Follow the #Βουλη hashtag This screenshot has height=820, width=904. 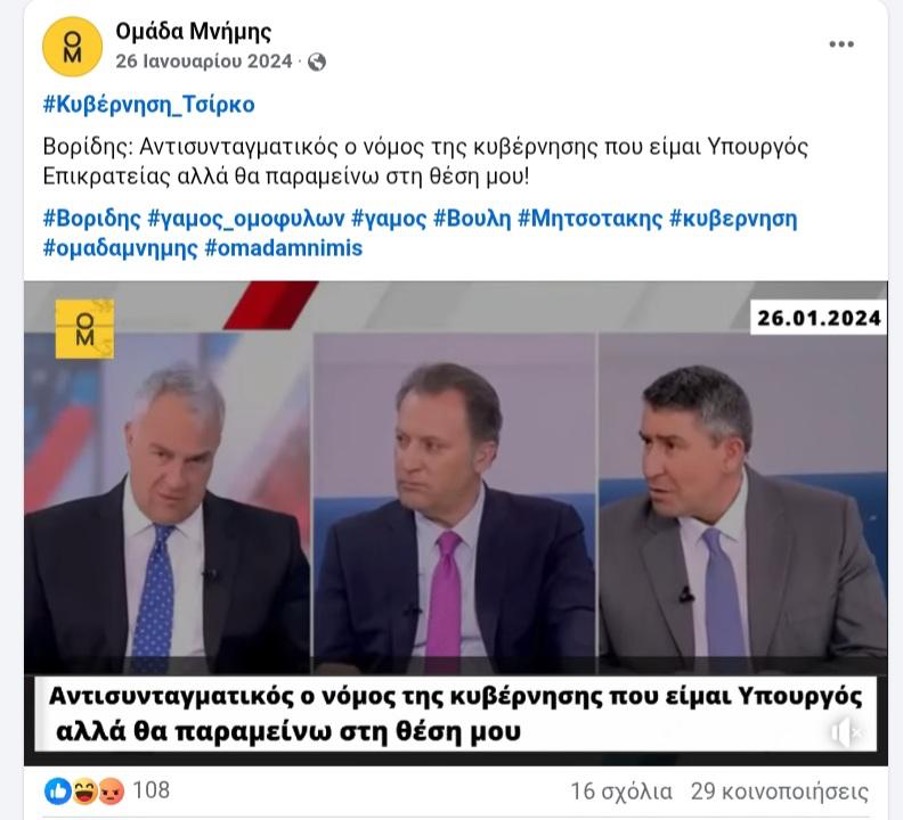(x=472, y=219)
